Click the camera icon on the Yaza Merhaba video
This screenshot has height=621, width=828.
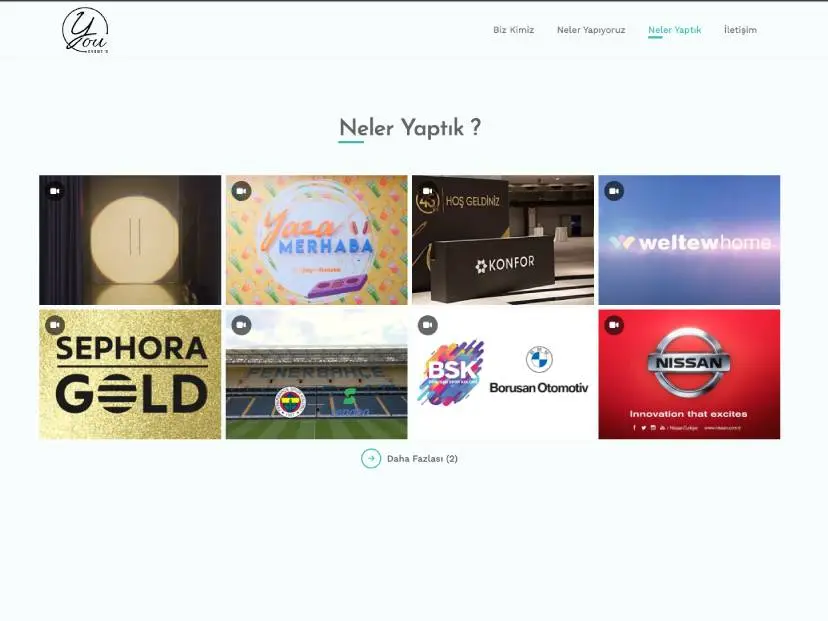tap(240, 190)
